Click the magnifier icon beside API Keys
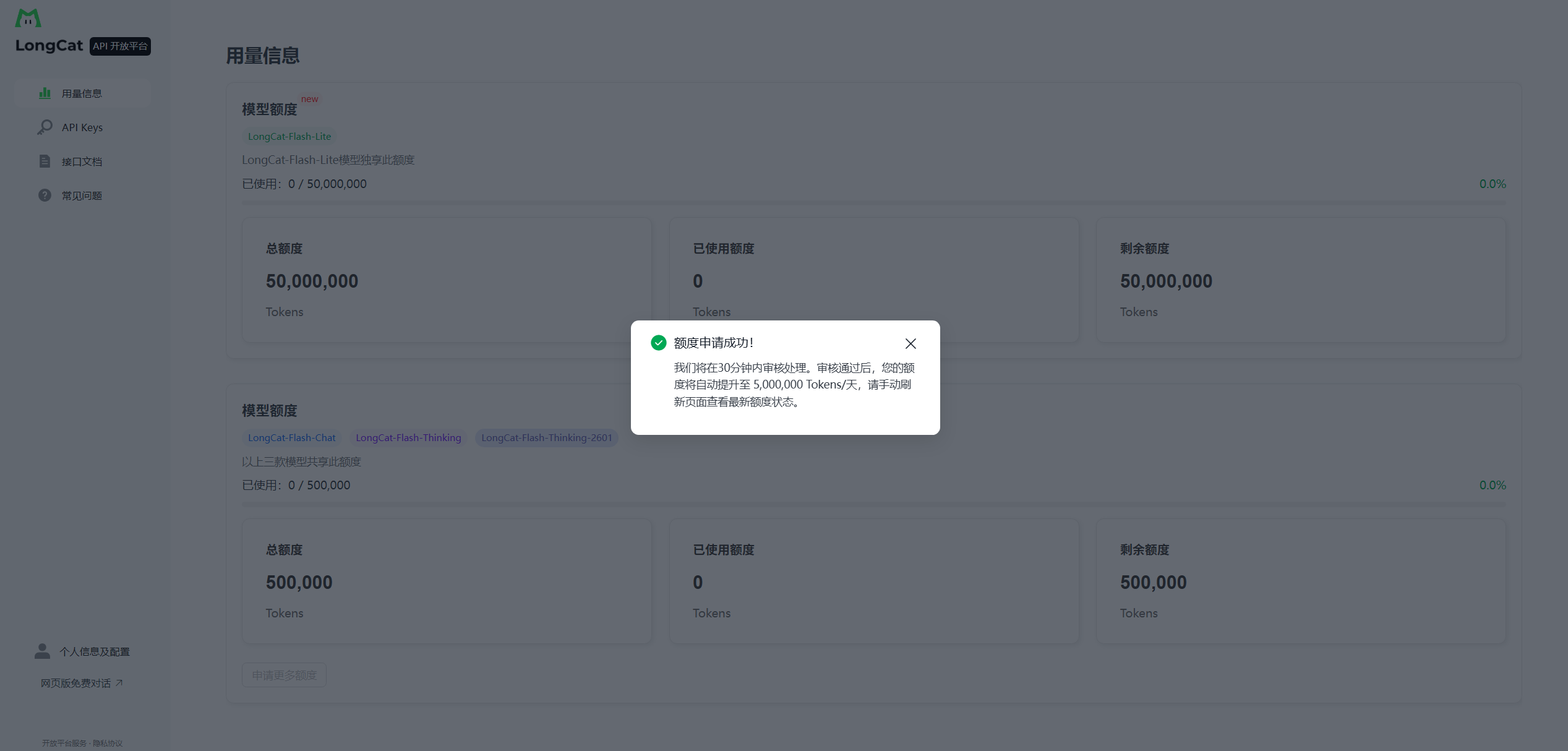 click(45, 127)
